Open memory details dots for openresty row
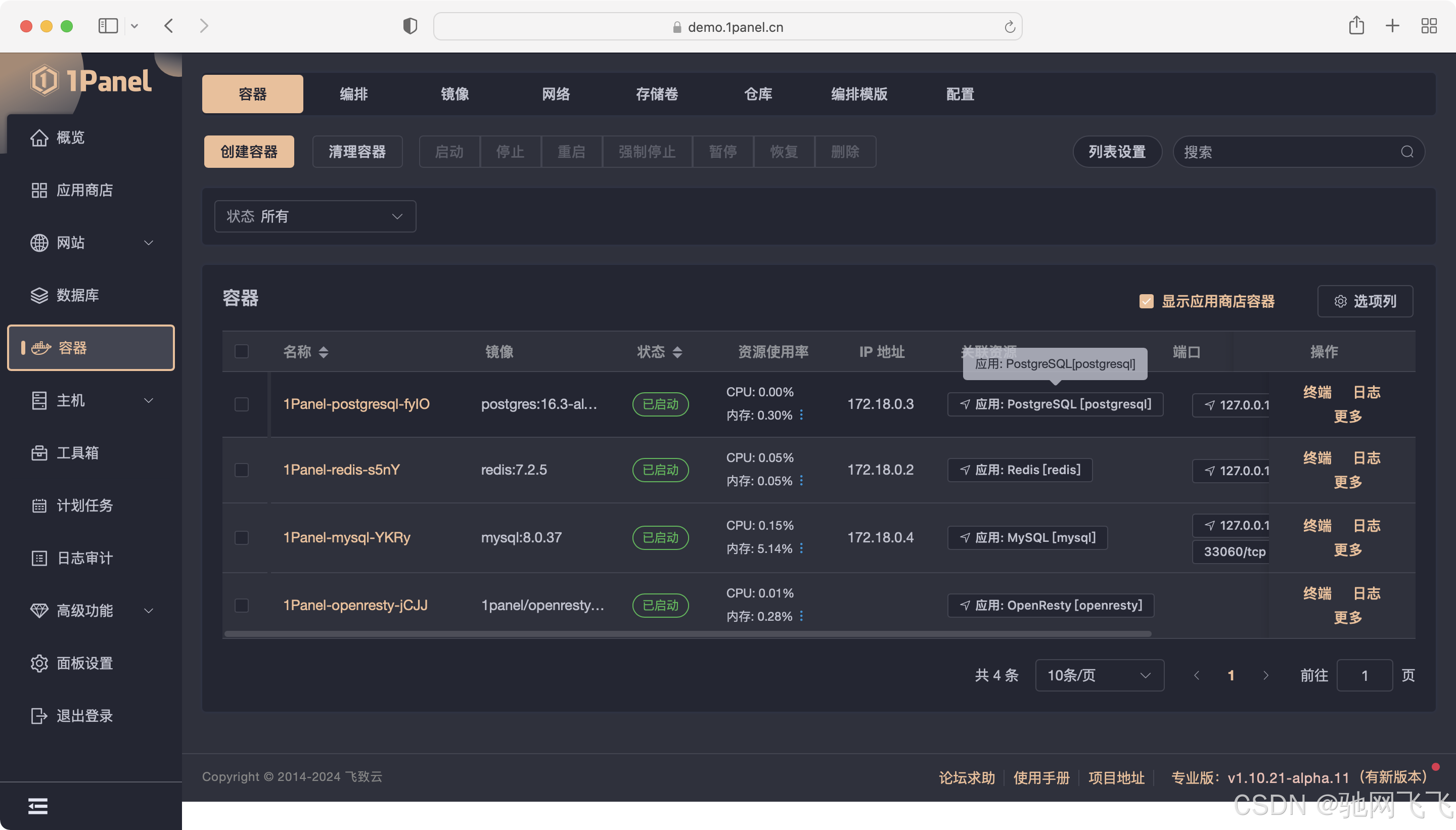This screenshot has width=1456, height=830. 801,616
